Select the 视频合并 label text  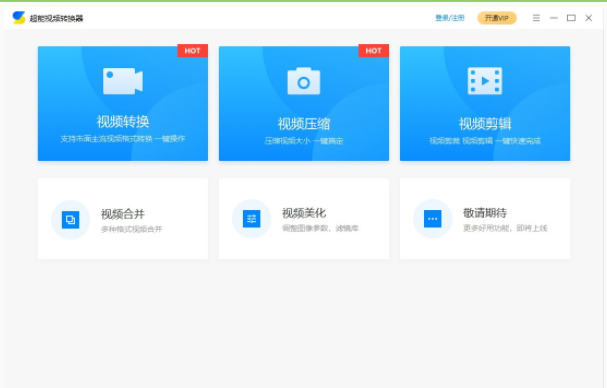(123, 214)
